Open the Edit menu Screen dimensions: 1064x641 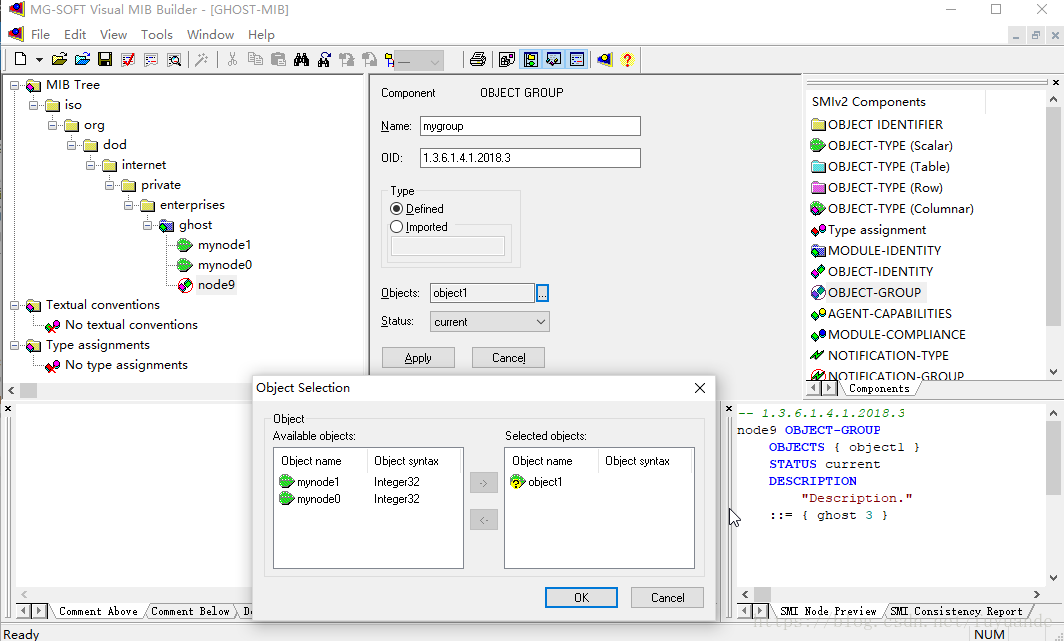tap(75, 35)
